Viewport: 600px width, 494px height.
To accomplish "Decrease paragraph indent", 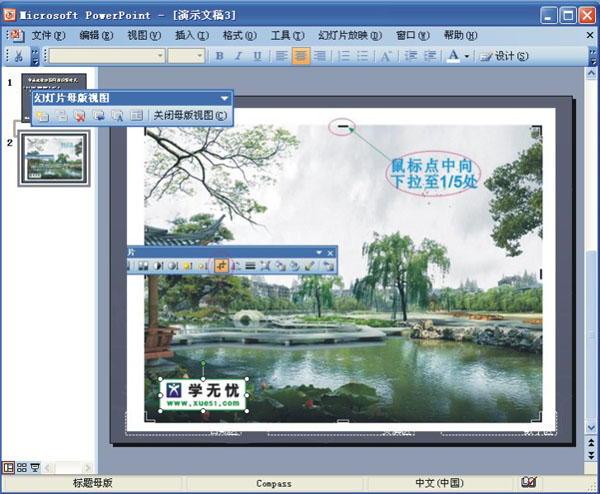I will (411, 56).
